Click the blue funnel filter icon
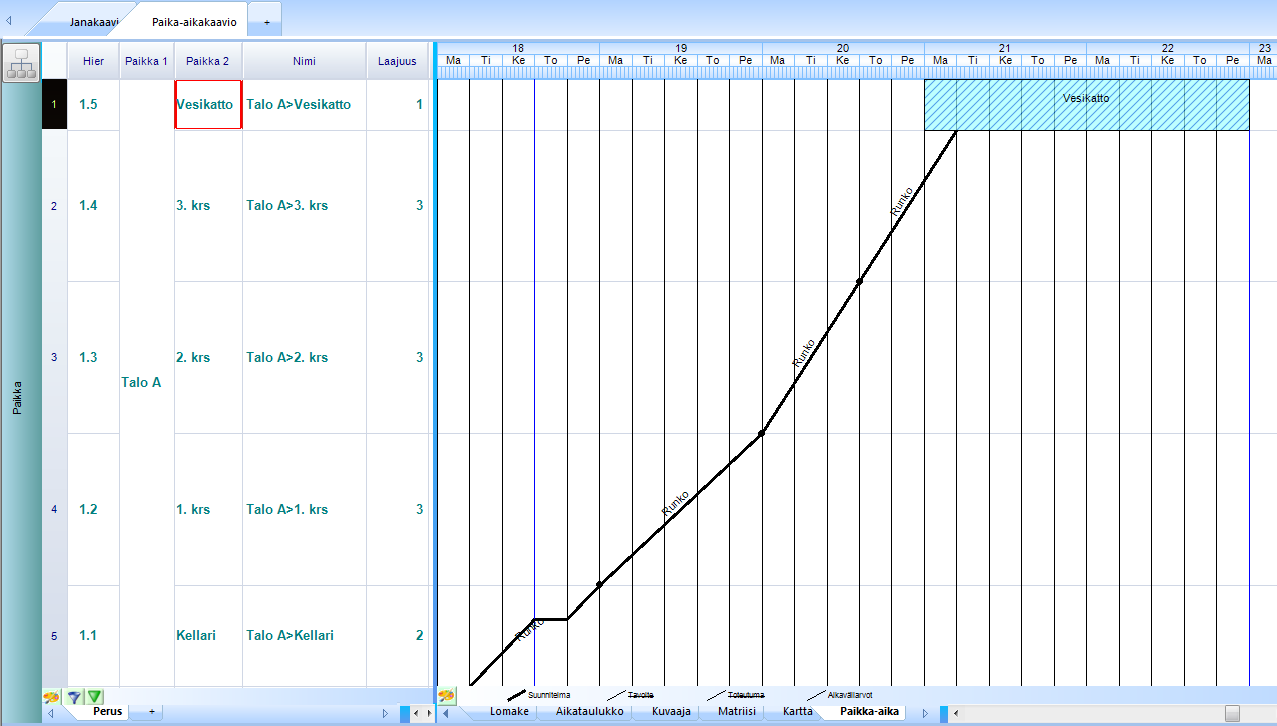The height and width of the screenshot is (726, 1277). (73, 696)
